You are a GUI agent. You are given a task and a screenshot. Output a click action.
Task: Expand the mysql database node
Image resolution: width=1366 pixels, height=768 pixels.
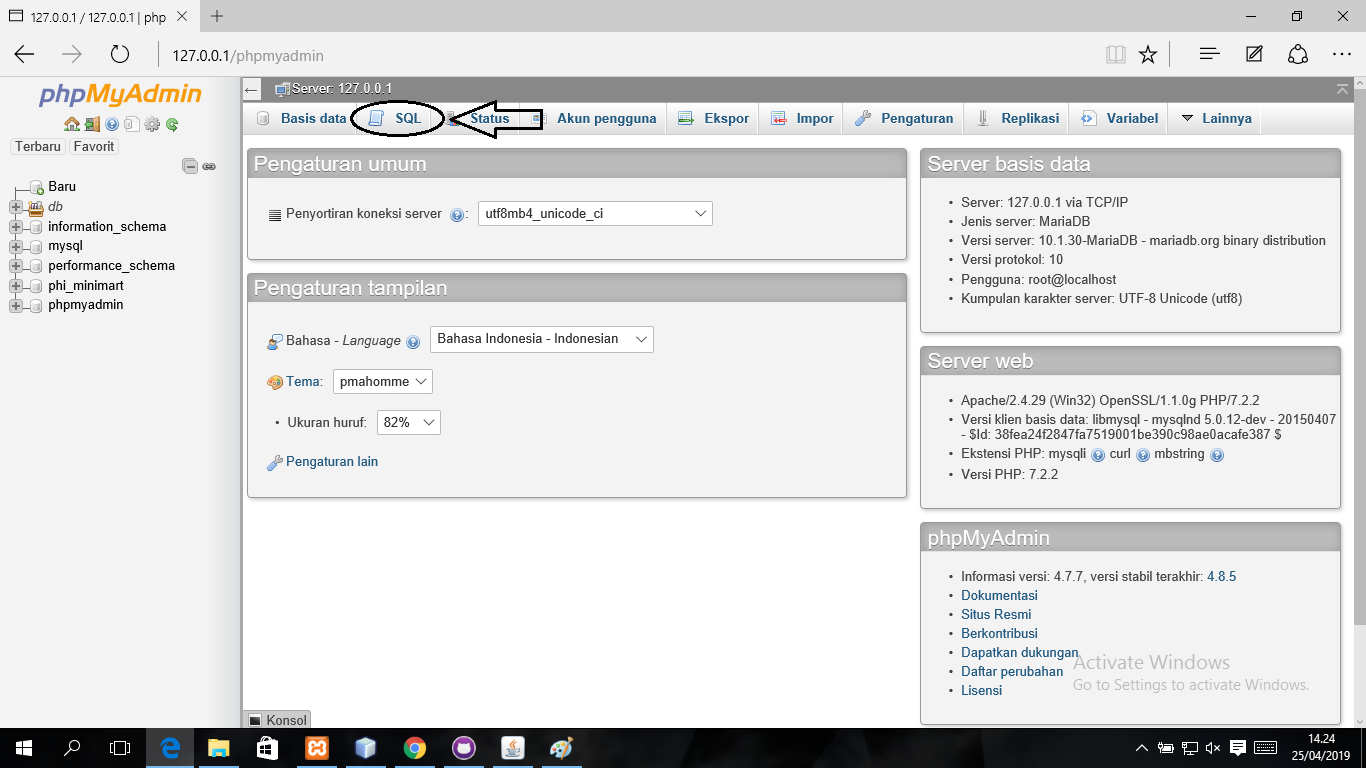tap(15, 246)
